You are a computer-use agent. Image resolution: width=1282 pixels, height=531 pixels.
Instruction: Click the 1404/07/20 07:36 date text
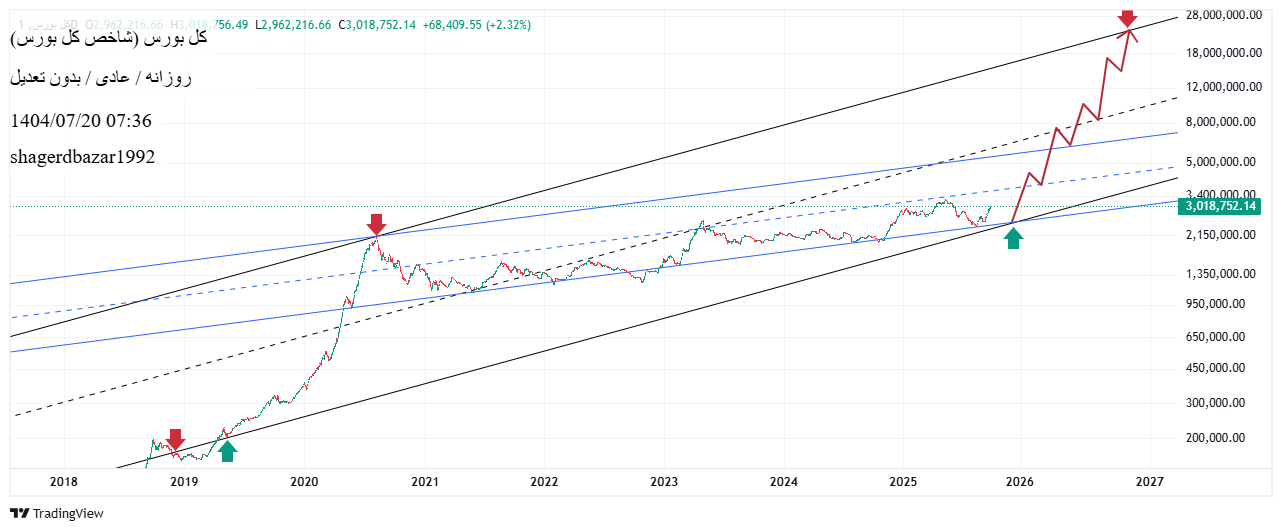81,121
